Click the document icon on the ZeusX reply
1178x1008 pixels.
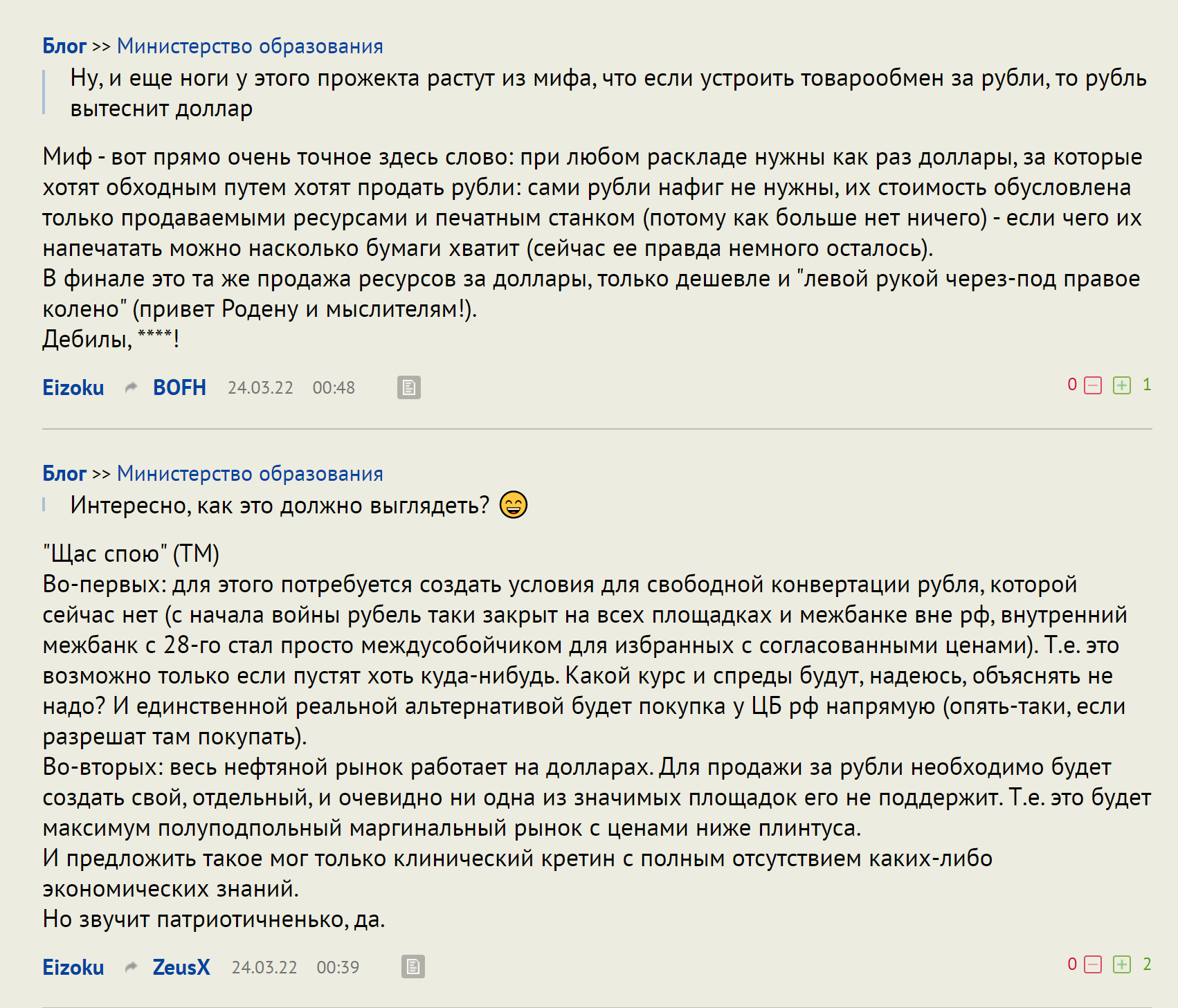coord(413,966)
